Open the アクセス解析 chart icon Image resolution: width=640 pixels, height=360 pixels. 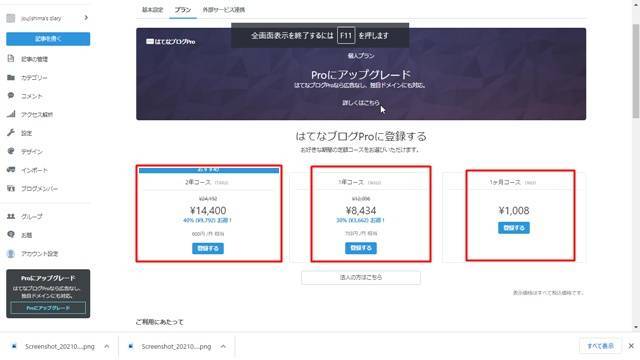point(11,114)
